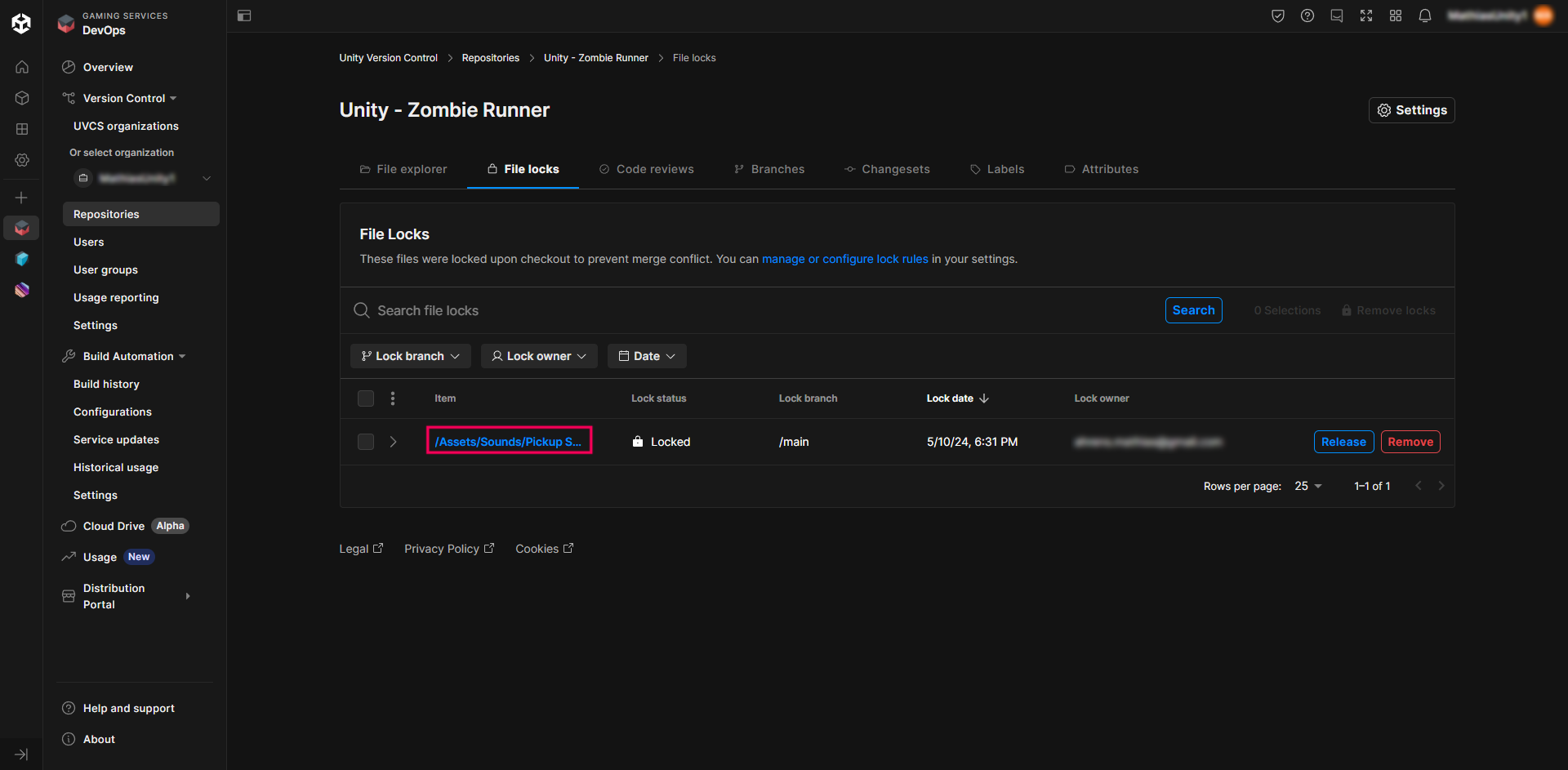Image resolution: width=1568 pixels, height=770 pixels.
Task: Click the Unity logo icon
Action: (x=21, y=24)
